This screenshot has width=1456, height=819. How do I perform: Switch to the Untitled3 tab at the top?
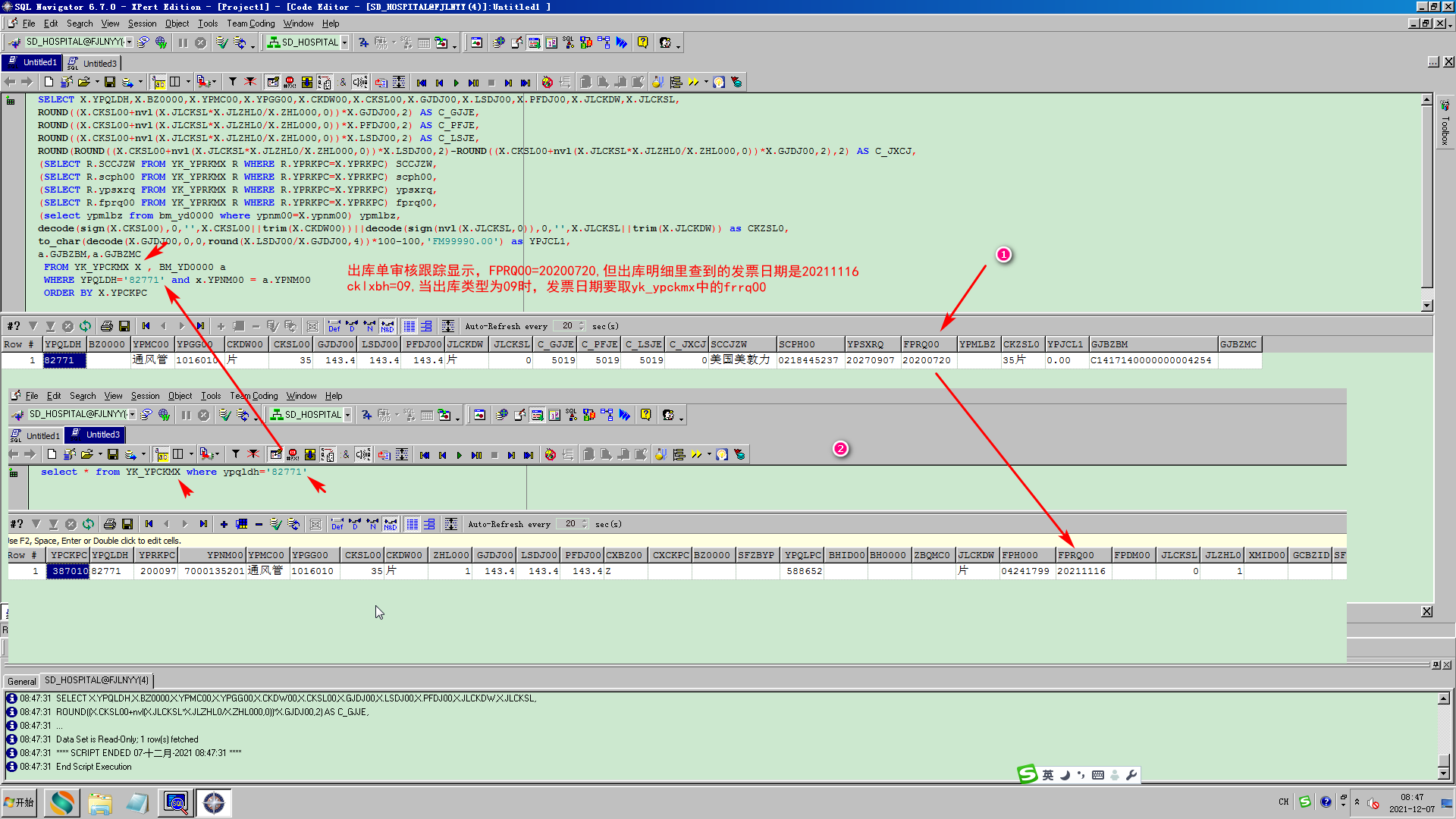pos(99,63)
